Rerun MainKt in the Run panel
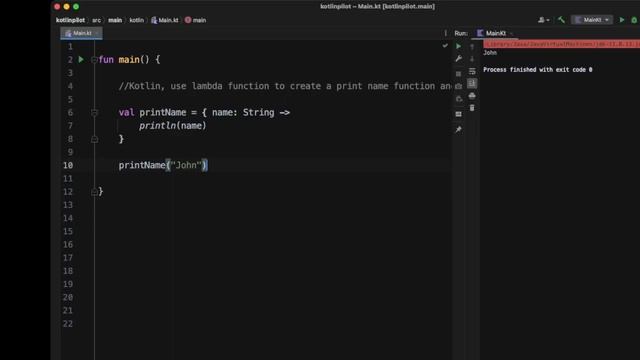 [458, 46]
